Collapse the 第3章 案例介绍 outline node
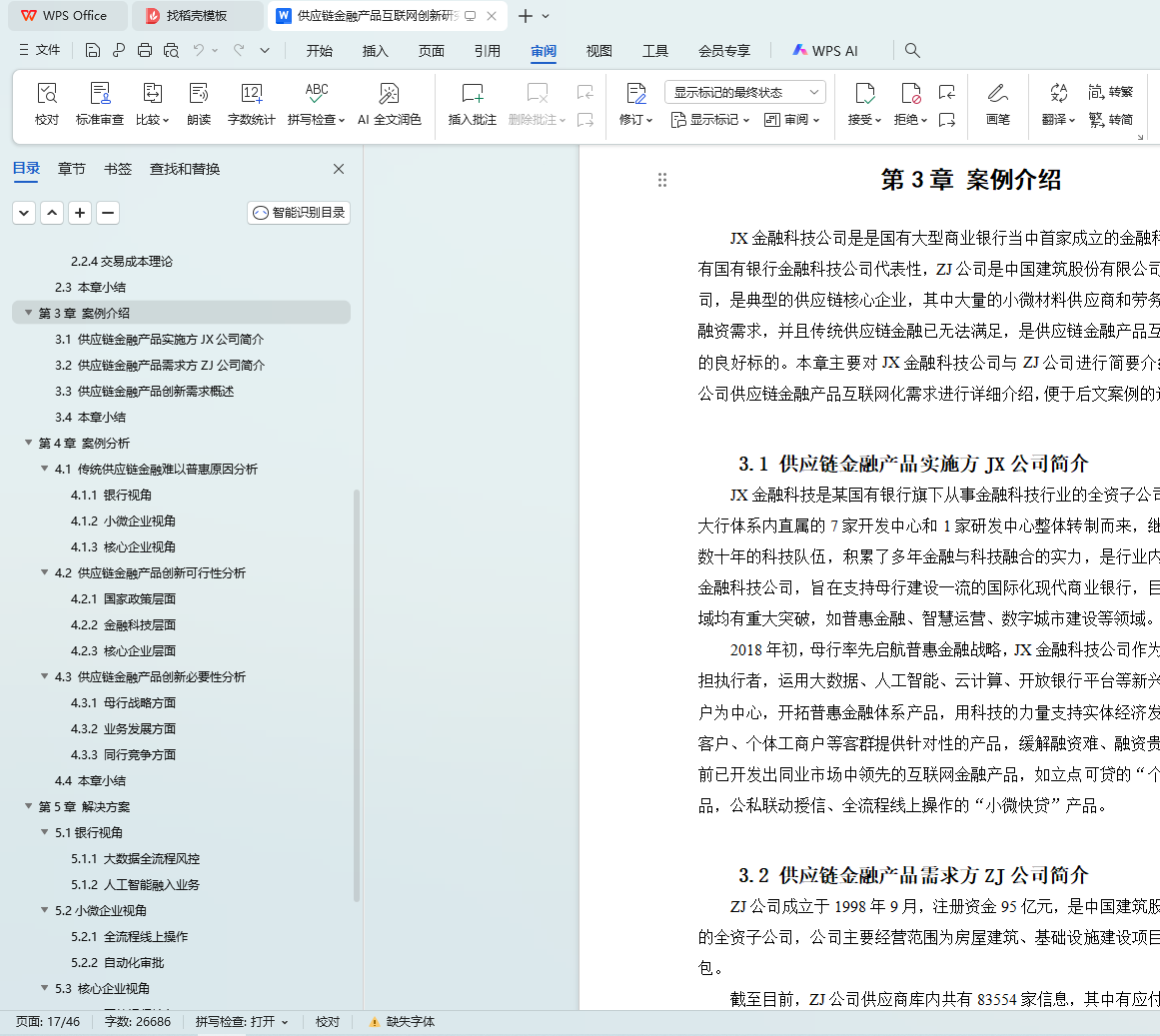Screen dimensions: 1160x1036 tap(28, 313)
